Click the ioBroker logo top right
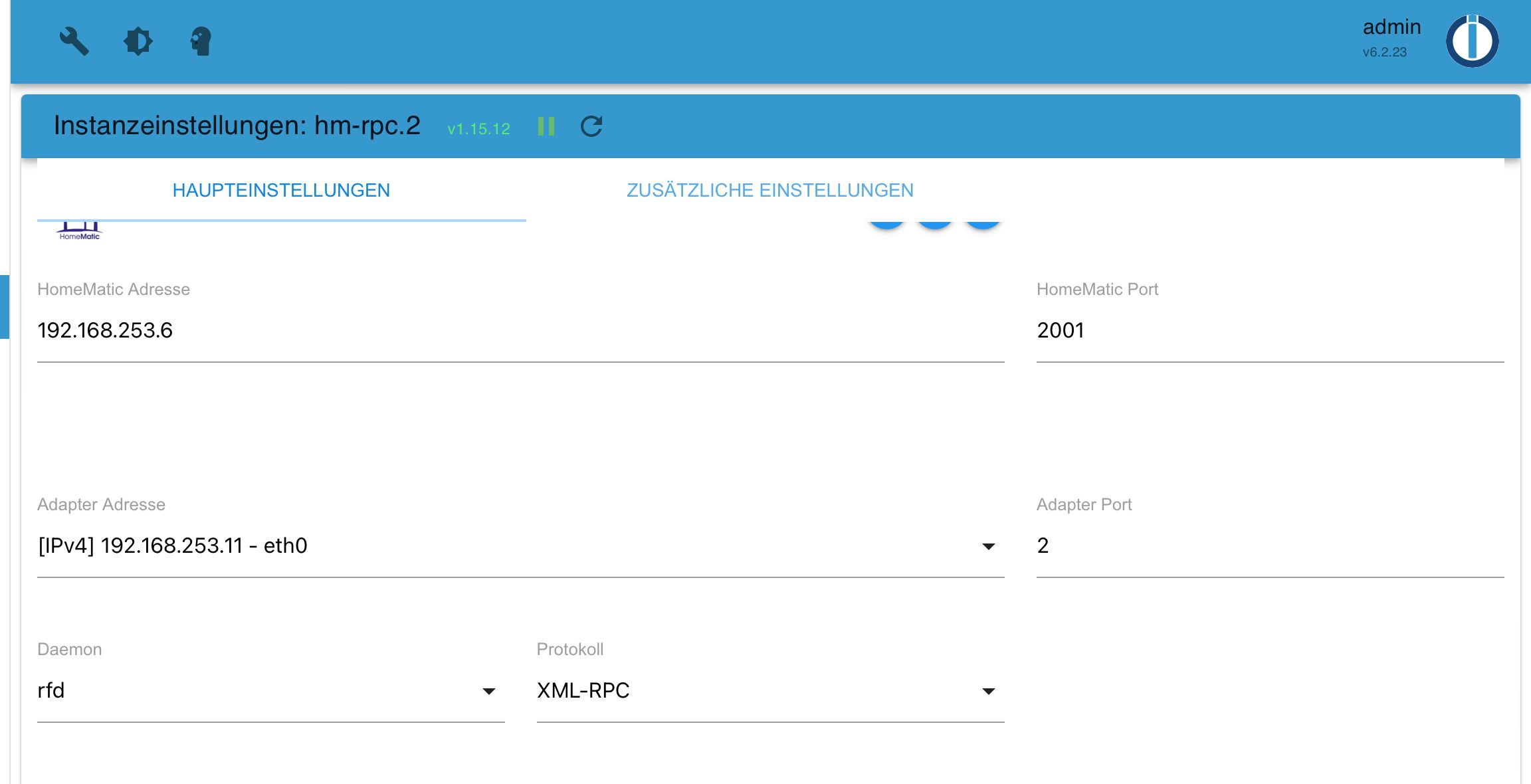The width and height of the screenshot is (1531, 784). point(1472,41)
